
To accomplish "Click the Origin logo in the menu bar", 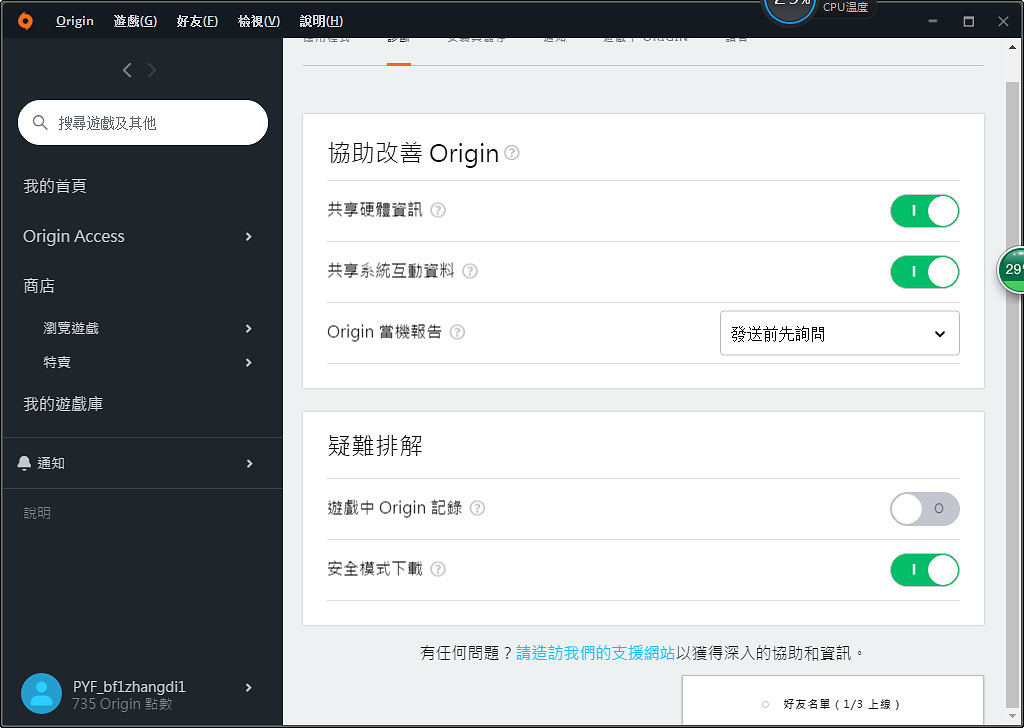I will pyautogui.click(x=24, y=19).
